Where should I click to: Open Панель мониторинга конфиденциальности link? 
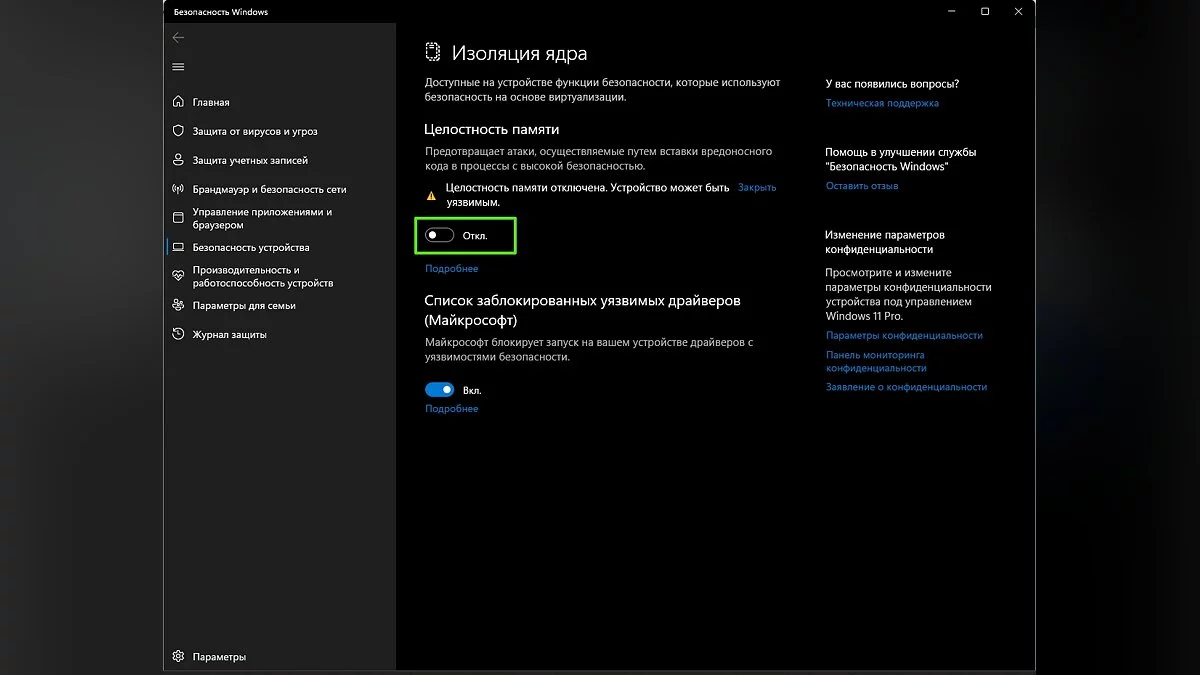pos(875,361)
